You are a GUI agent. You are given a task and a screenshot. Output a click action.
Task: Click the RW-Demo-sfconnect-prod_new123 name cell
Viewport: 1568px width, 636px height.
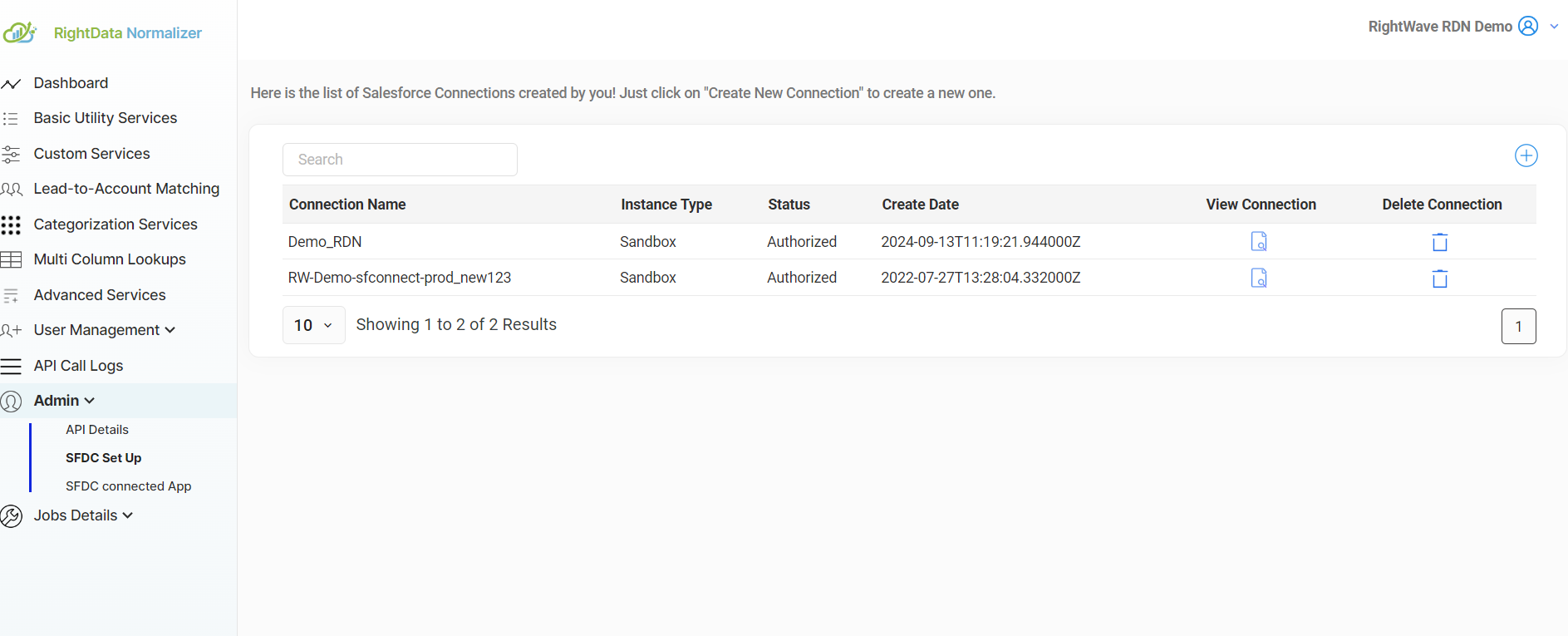tap(400, 278)
